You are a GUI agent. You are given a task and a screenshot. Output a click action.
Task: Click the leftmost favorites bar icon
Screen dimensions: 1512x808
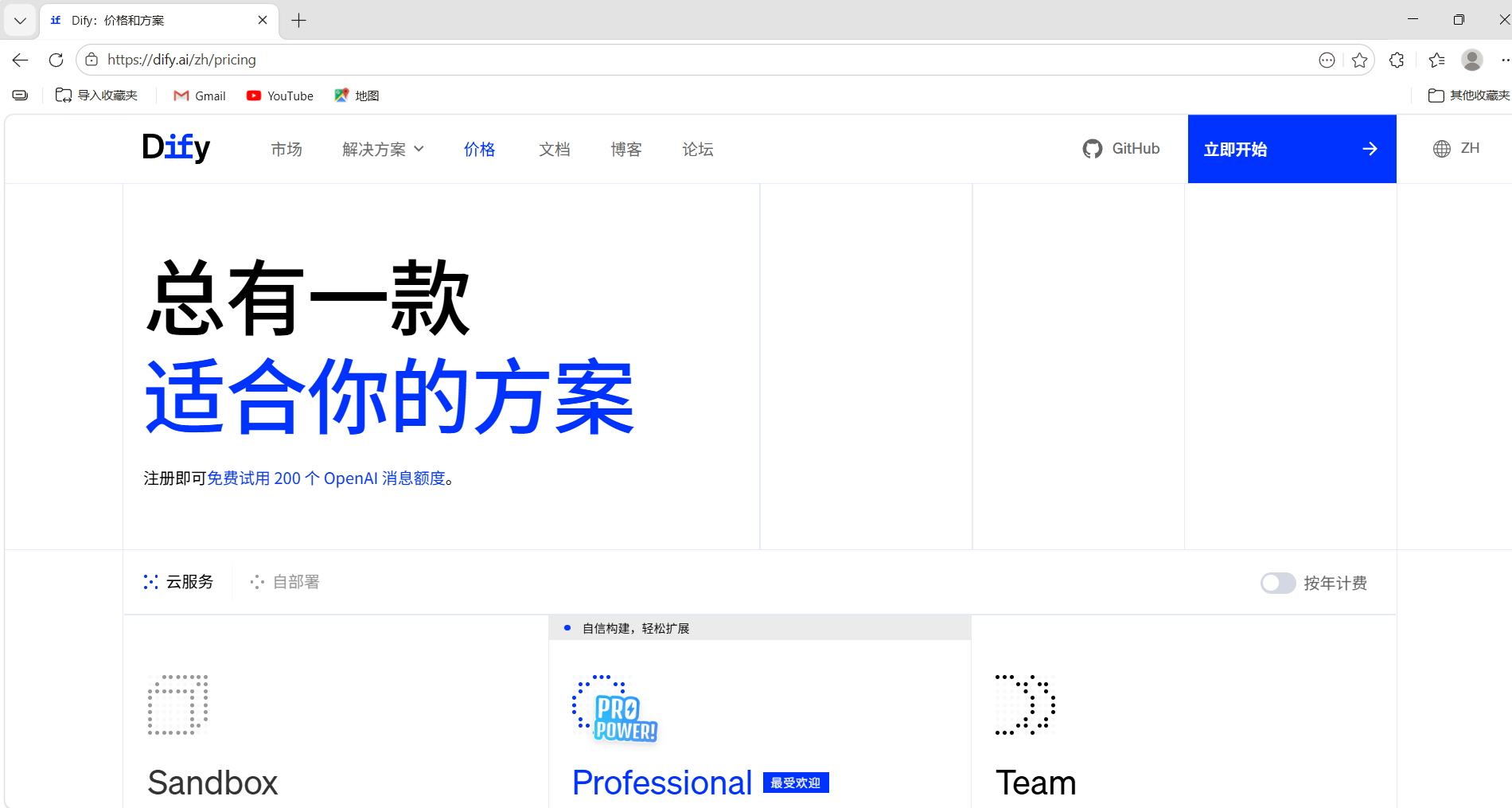(20, 96)
